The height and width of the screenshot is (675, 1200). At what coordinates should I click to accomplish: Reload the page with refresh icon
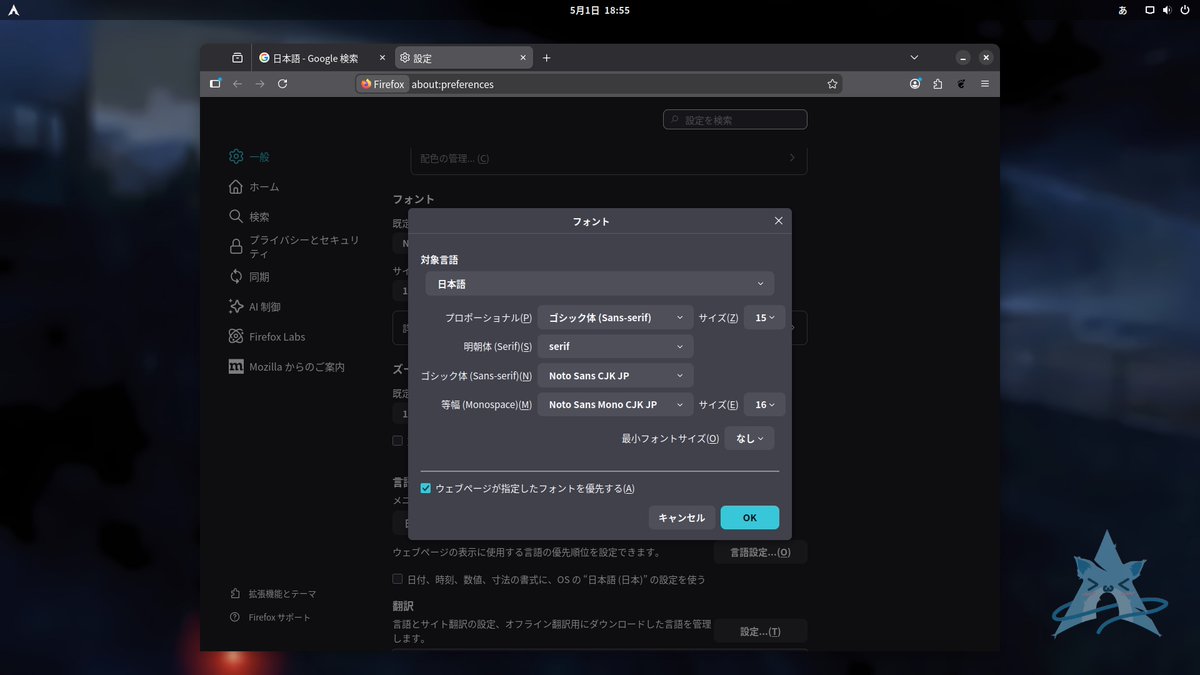[283, 84]
